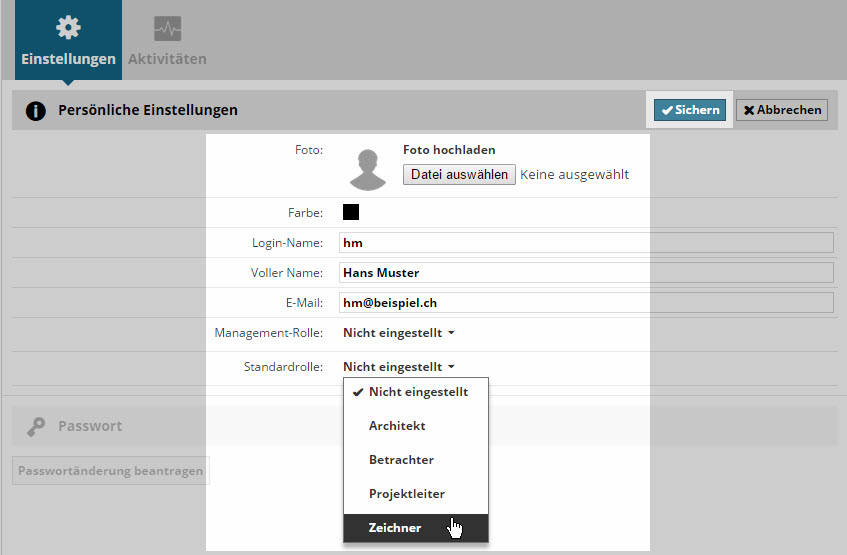This screenshot has width=847, height=555.
Task: Collapse the Standardrolle dropdown
Action: click(399, 367)
